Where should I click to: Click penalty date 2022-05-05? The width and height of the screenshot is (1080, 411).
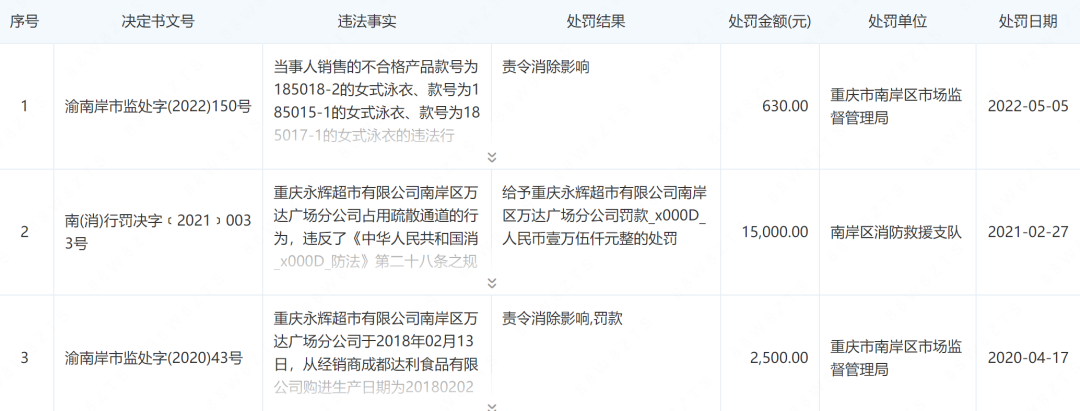point(1028,107)
